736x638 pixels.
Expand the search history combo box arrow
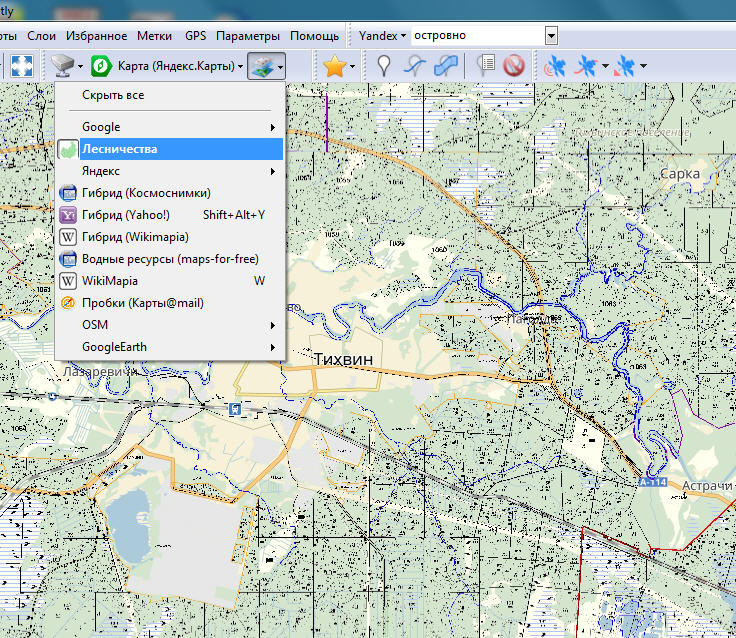point(551,36)
